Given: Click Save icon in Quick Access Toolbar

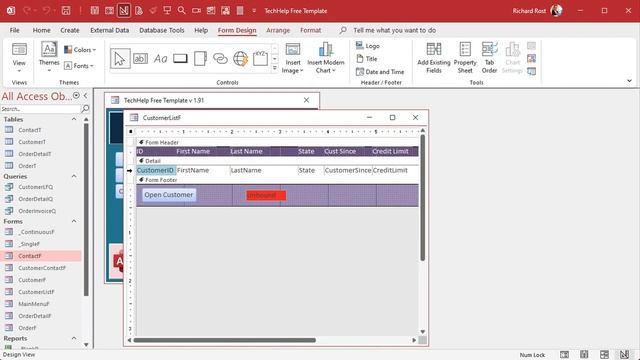Looking at the screenshot, I should [x=66, y=11].
